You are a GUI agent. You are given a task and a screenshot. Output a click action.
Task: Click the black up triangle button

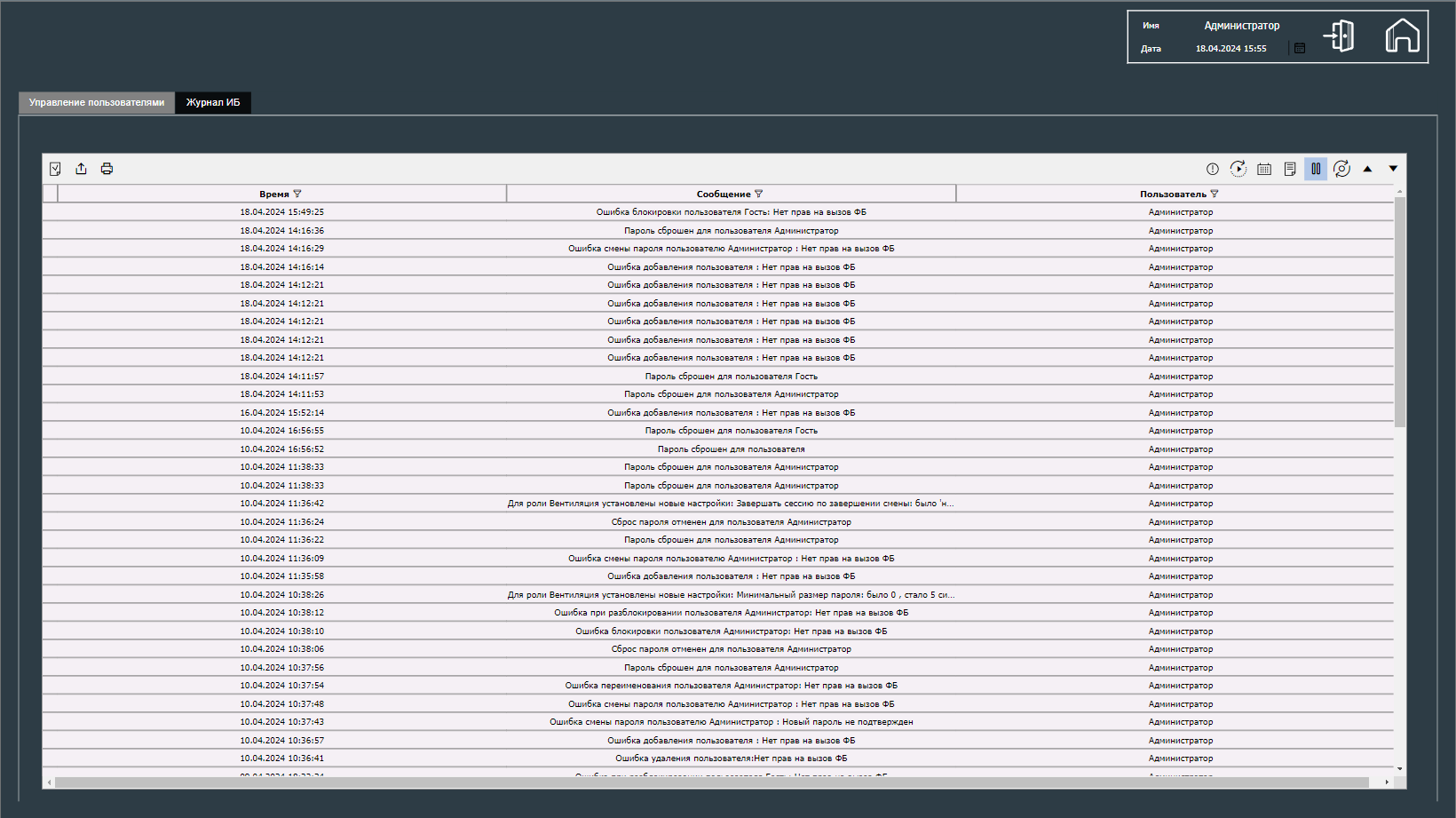(x=1367, y=169)
